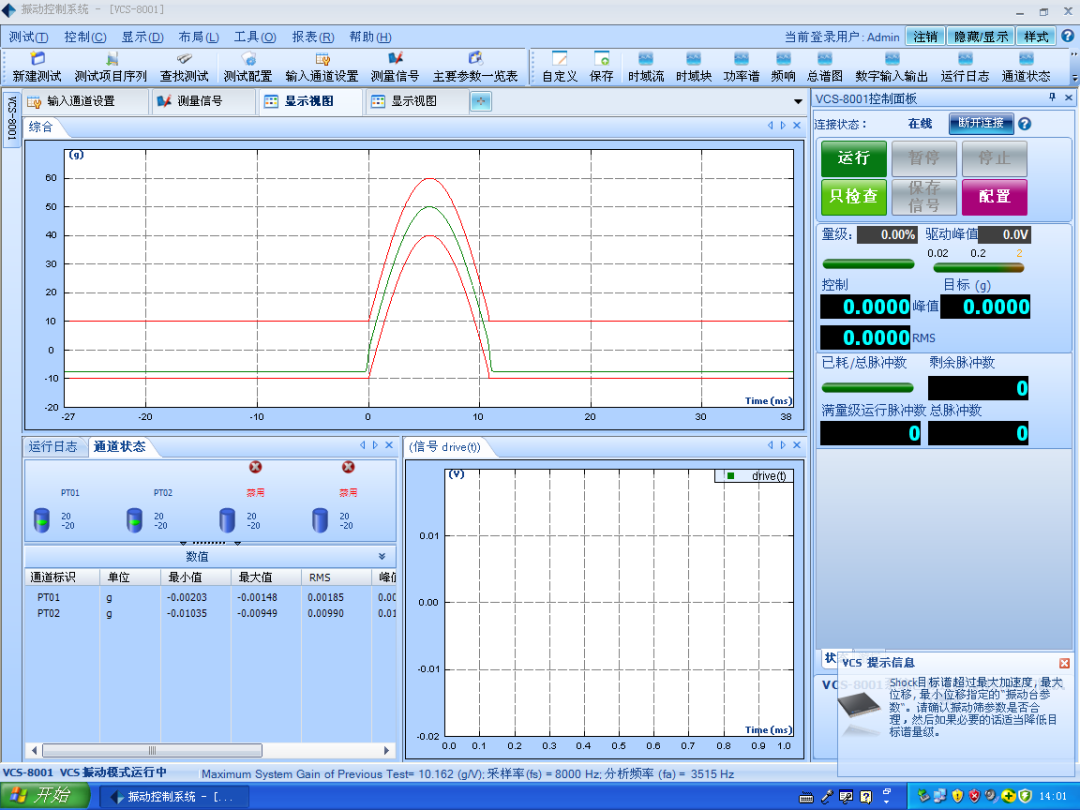Click the green 运行 button
Image resolution: width=1080 pixels, height=810 pixels.
coord(854,158)
